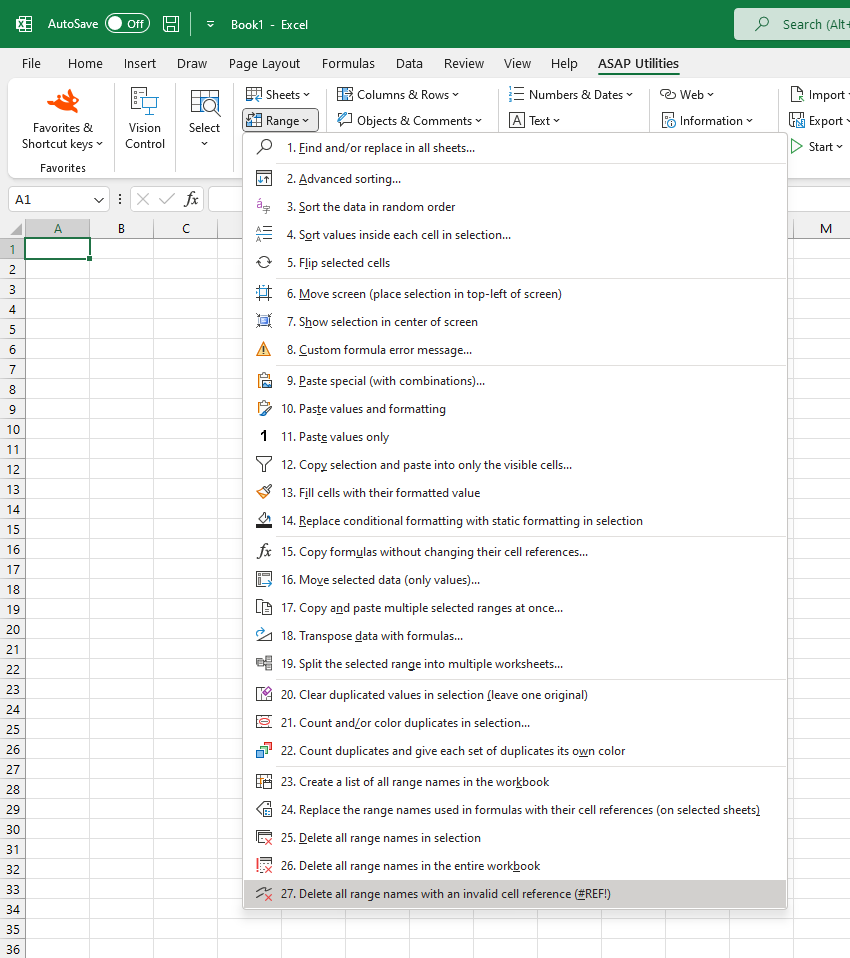
Task: Click the Start option in the ribbon
Action: (820, 146)
